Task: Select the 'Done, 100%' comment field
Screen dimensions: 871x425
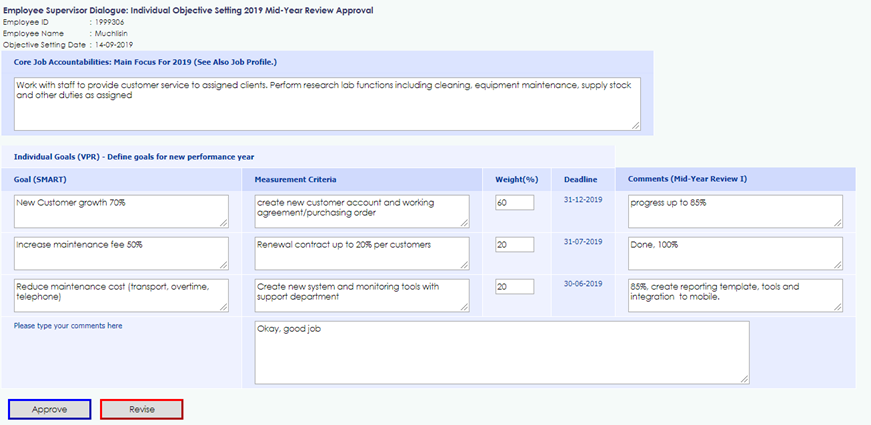Action: point(735,253)
